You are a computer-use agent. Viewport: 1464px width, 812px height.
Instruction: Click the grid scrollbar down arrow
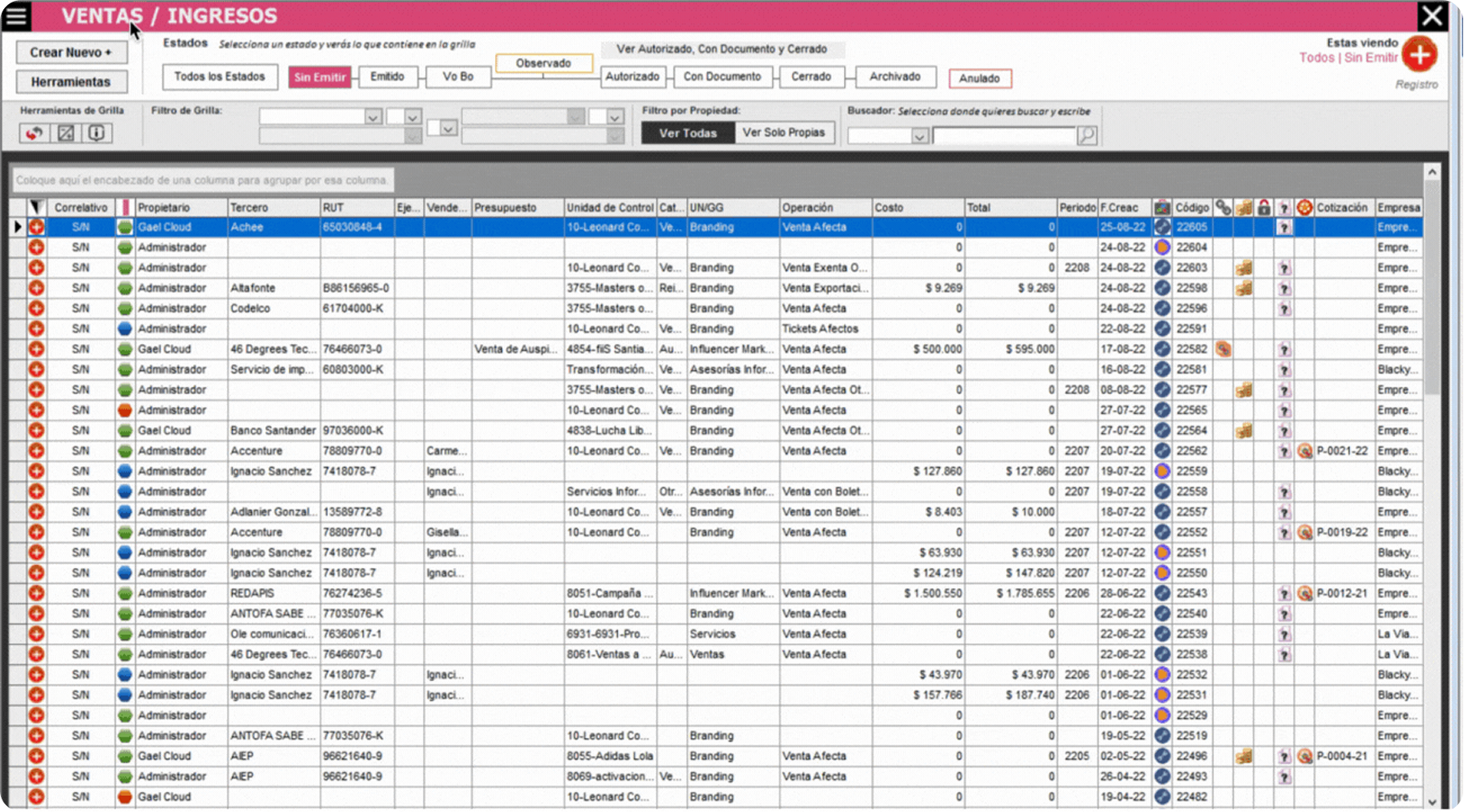tap(1432, 801)
